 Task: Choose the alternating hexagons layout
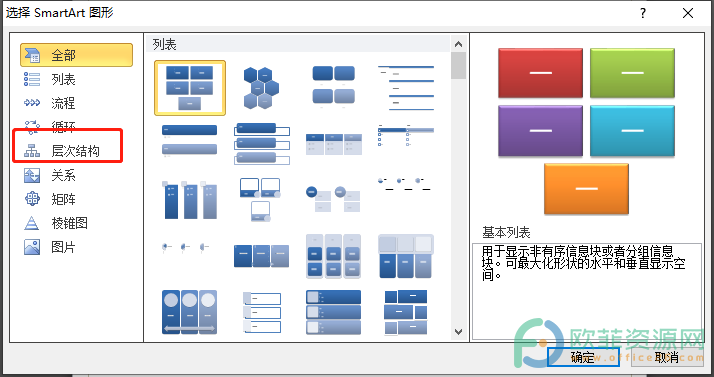pos(261,87)
